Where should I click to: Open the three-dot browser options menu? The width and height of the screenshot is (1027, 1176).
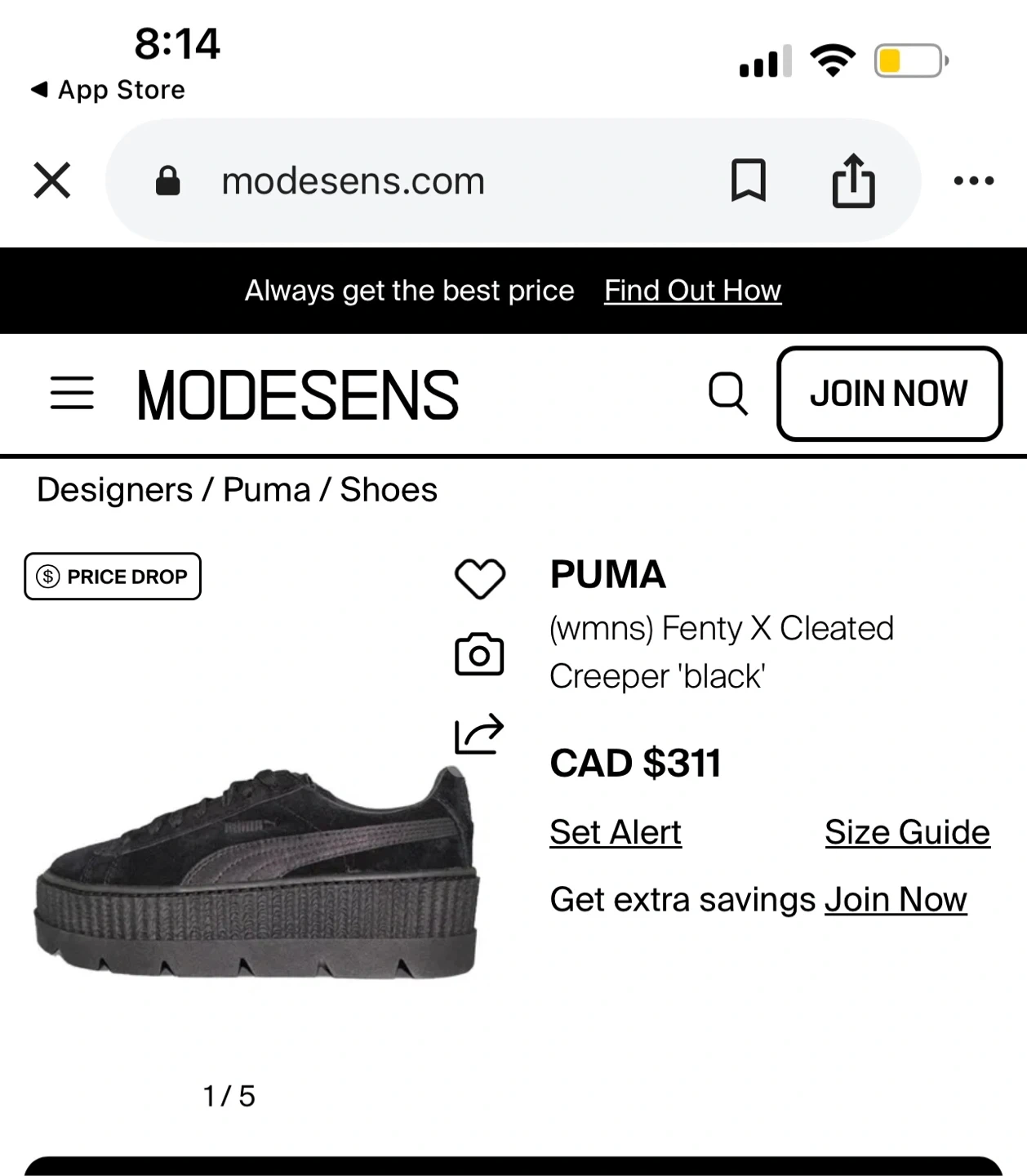(x=974, y=180)
